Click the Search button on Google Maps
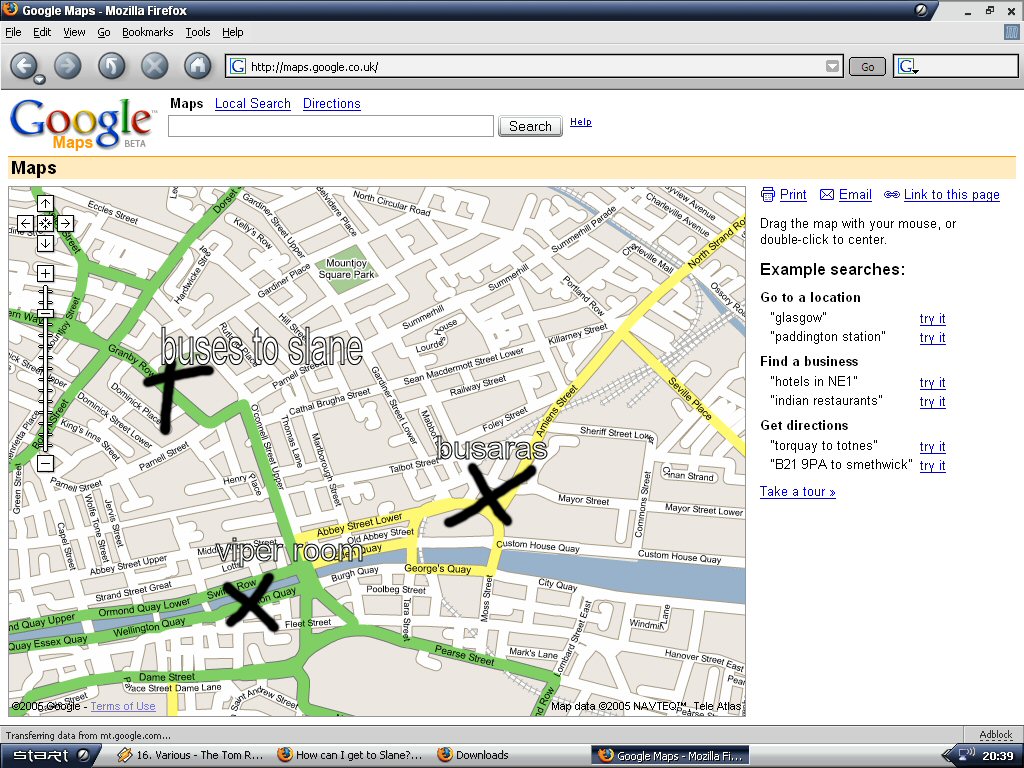1024x768 pixels. [530, 126]
